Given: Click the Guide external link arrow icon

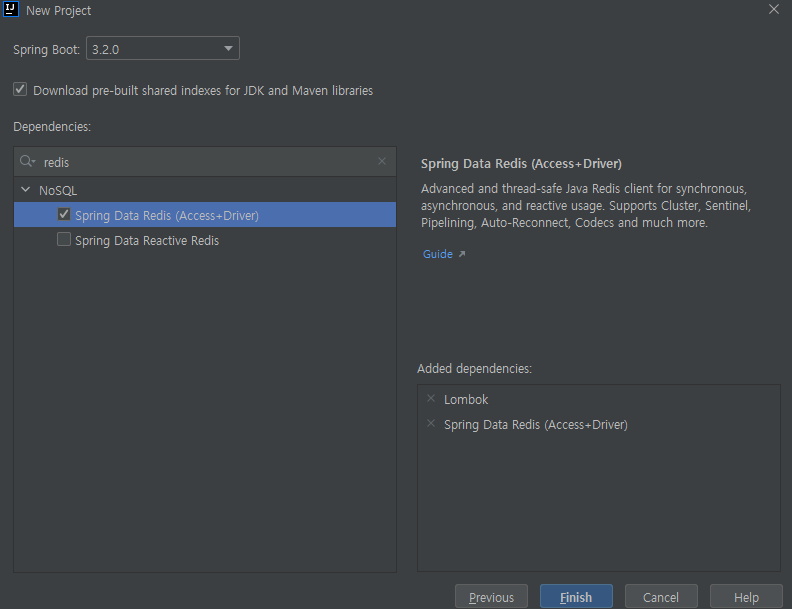Looking at the screenshot, I should click(462, 254).
